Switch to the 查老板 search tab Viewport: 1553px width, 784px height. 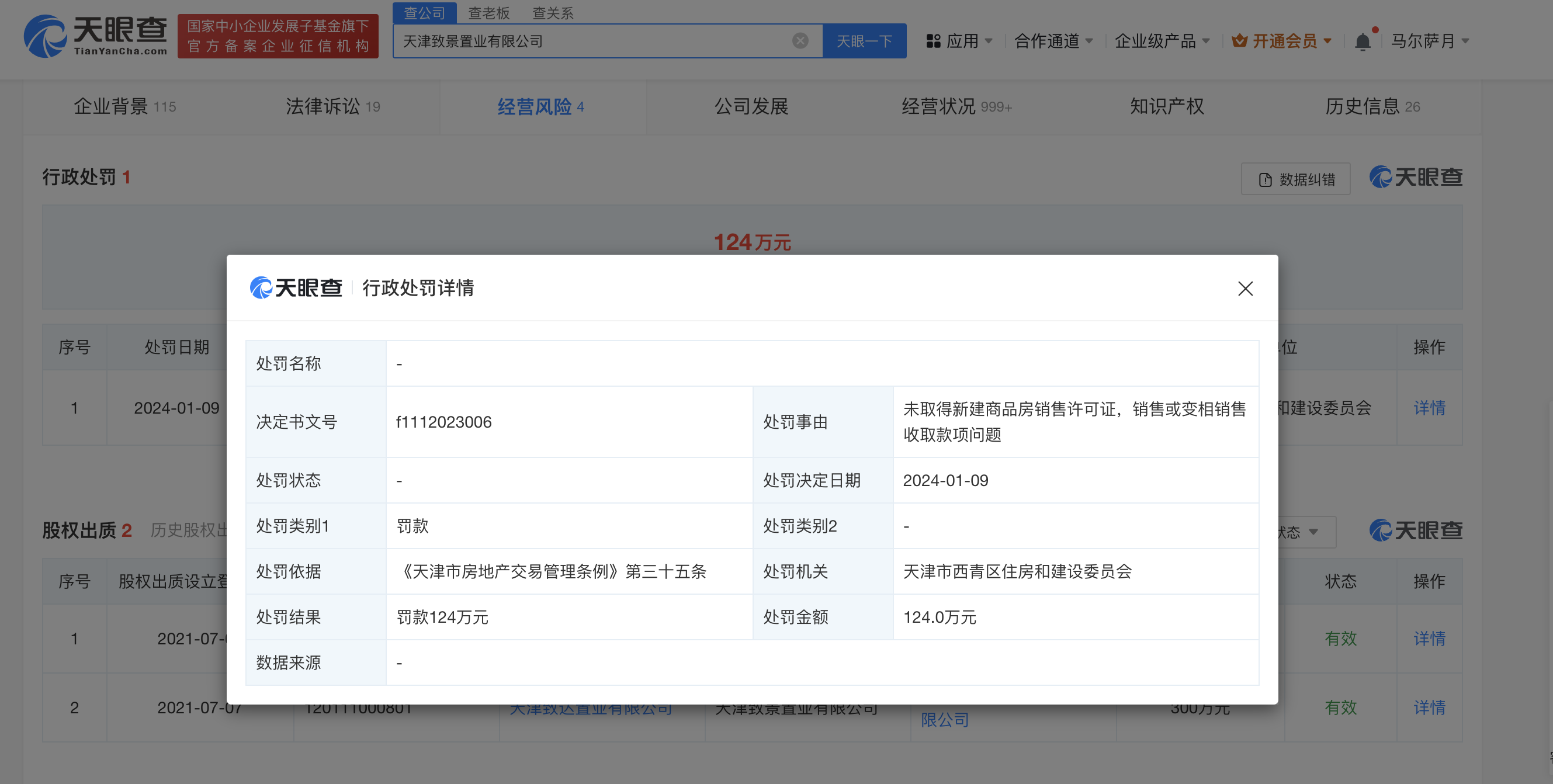(489, 13)
